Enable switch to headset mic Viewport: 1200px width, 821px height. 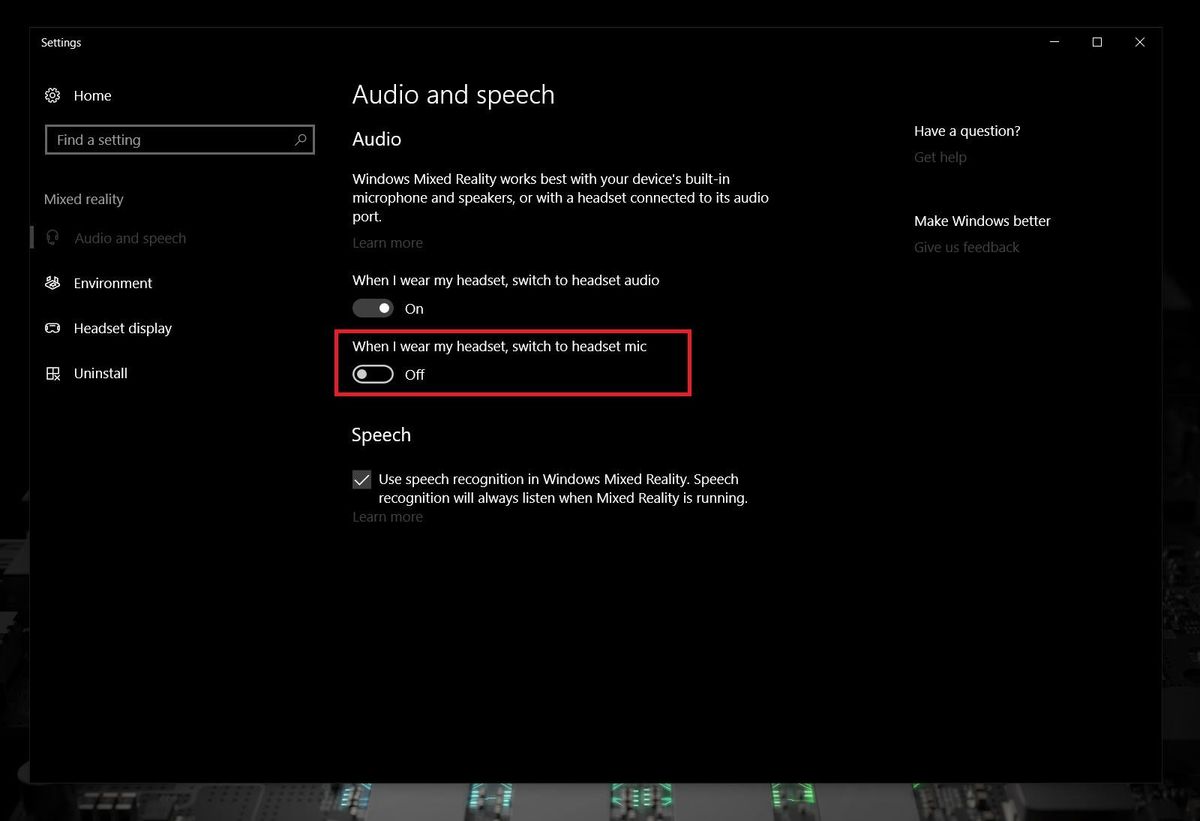pyautogui.click(x=372, y=373)
